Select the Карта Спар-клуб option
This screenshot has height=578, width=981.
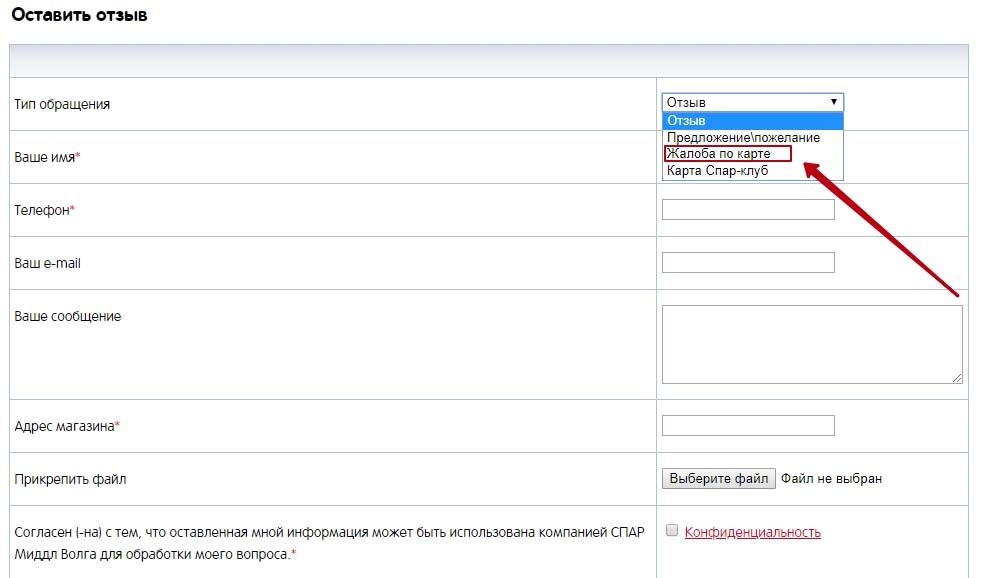[717, 171]
